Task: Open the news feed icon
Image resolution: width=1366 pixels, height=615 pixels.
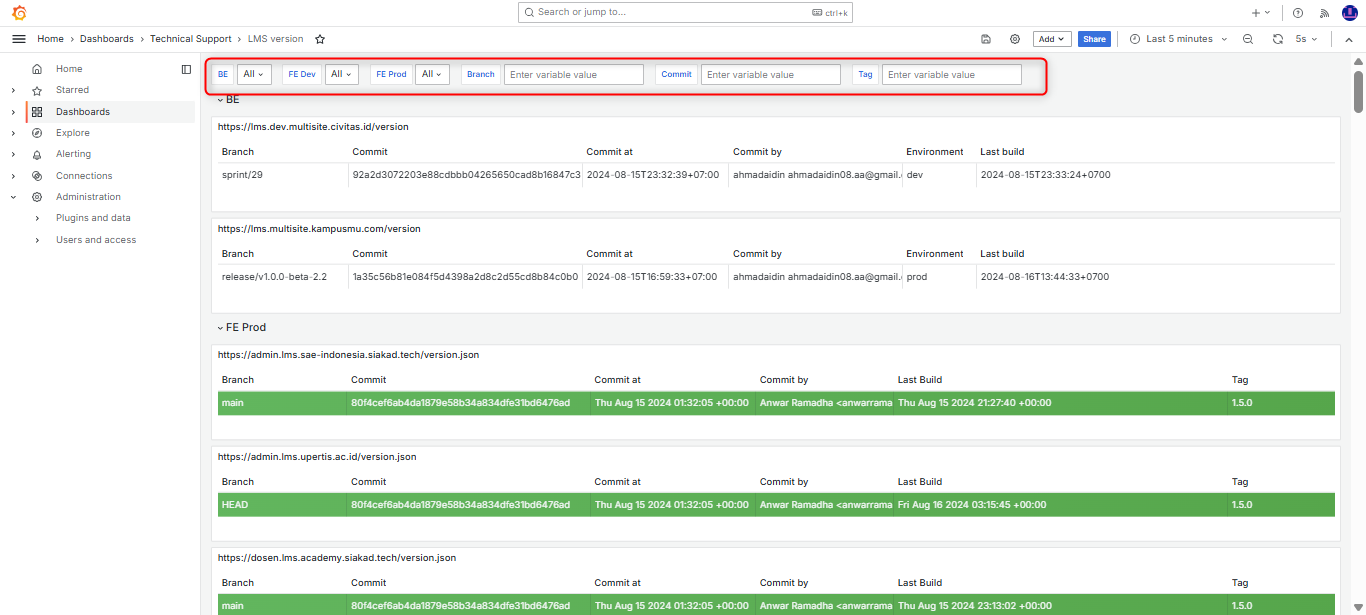Action: point(1325,13)
